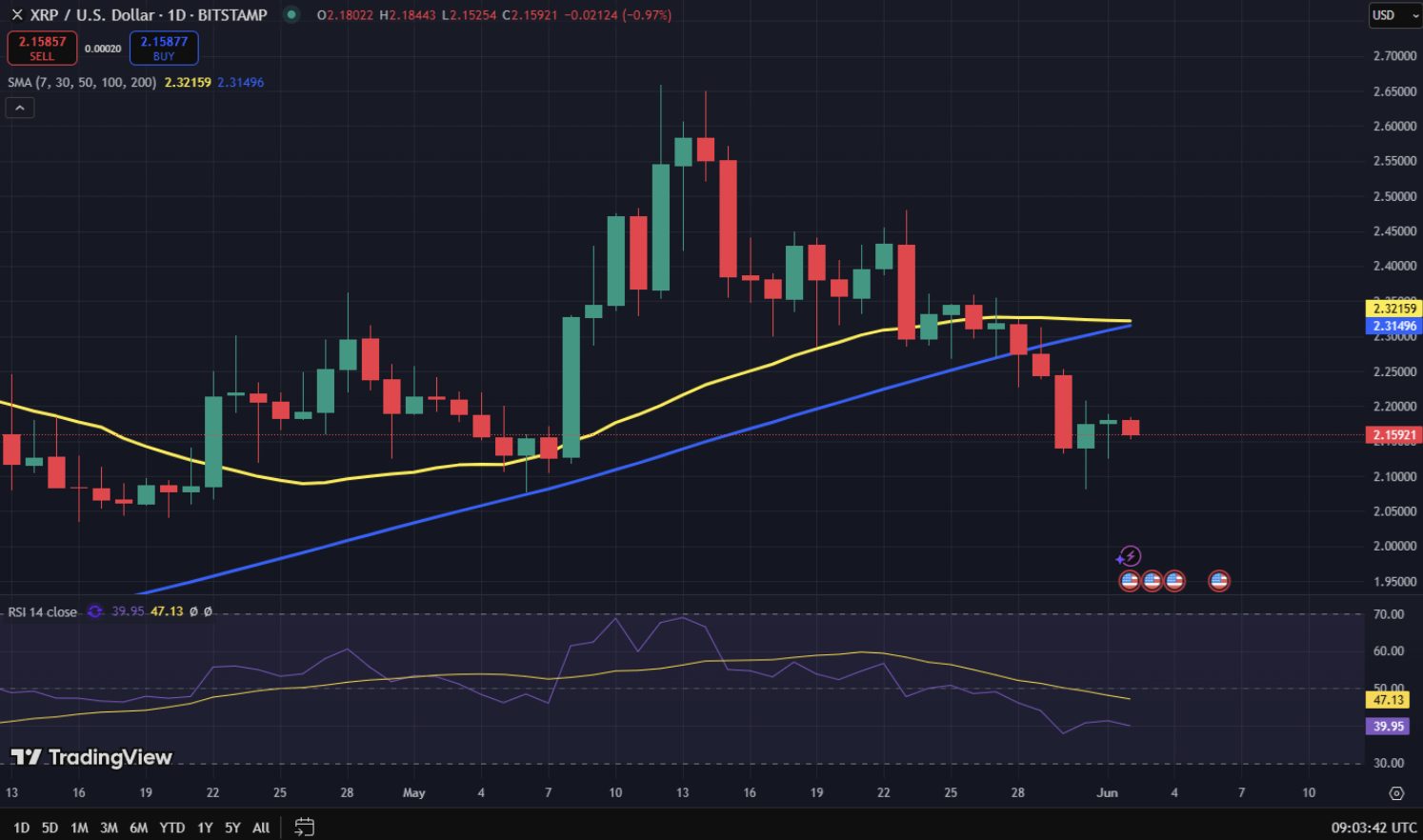Collapse the indicator legend with the chevron
This screenshot has height=840, width=1423.
[20, 108]
